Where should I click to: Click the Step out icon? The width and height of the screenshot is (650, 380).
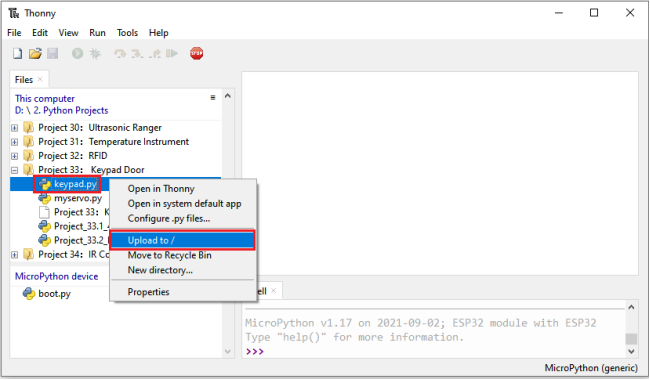[155, 53]
